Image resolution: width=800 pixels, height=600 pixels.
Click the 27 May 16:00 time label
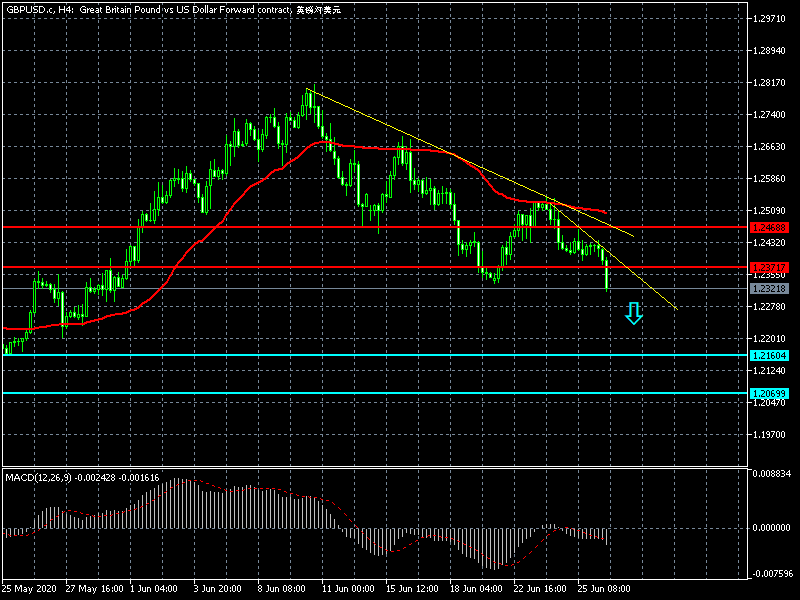click(94, 589)
